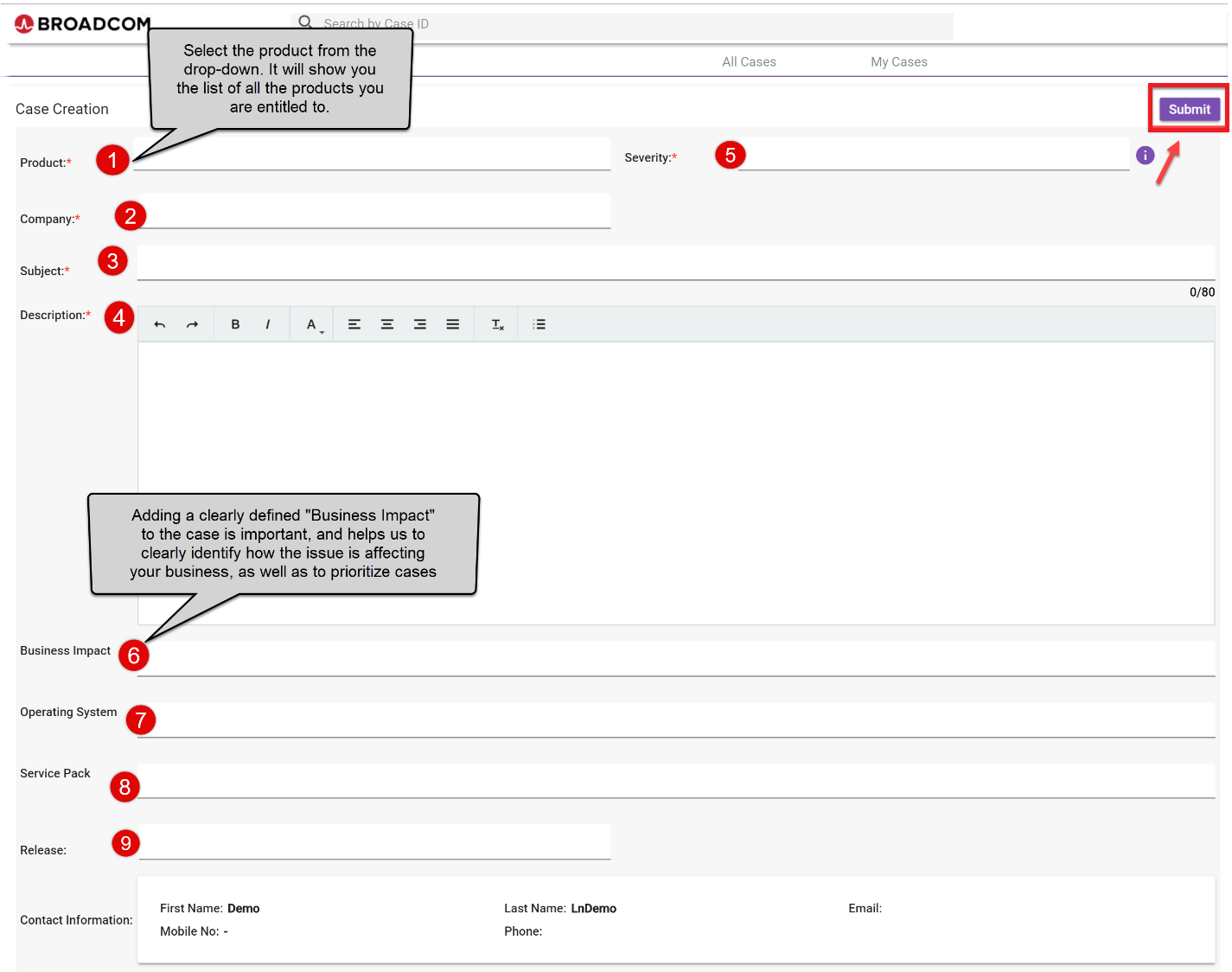The width and height of the screenshot is (1232, 972).
Task: Click into the Subject input field
Action: click(676, 263)
